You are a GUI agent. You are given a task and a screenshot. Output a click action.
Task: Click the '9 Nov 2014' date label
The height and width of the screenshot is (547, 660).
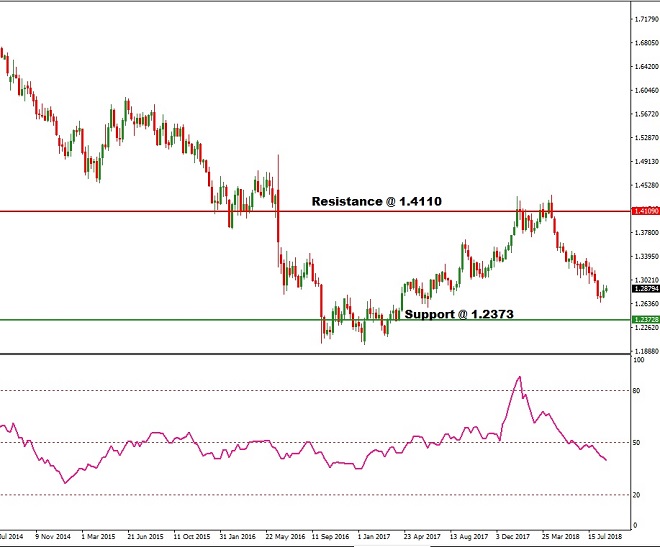[x=53, y=537]
